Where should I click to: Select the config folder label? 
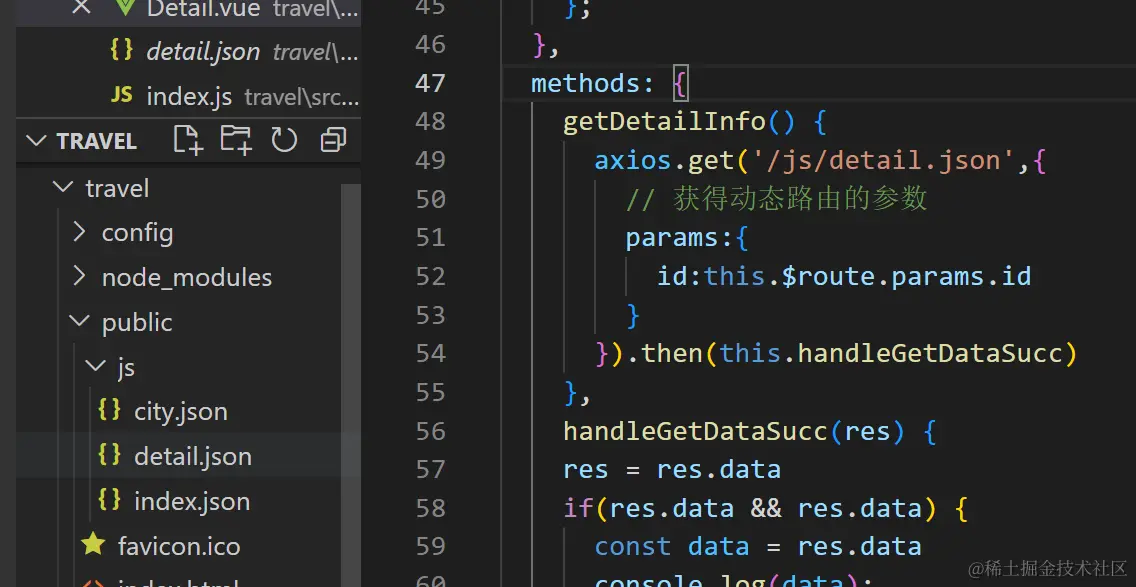pyautogui.click(x=138, y=233)
